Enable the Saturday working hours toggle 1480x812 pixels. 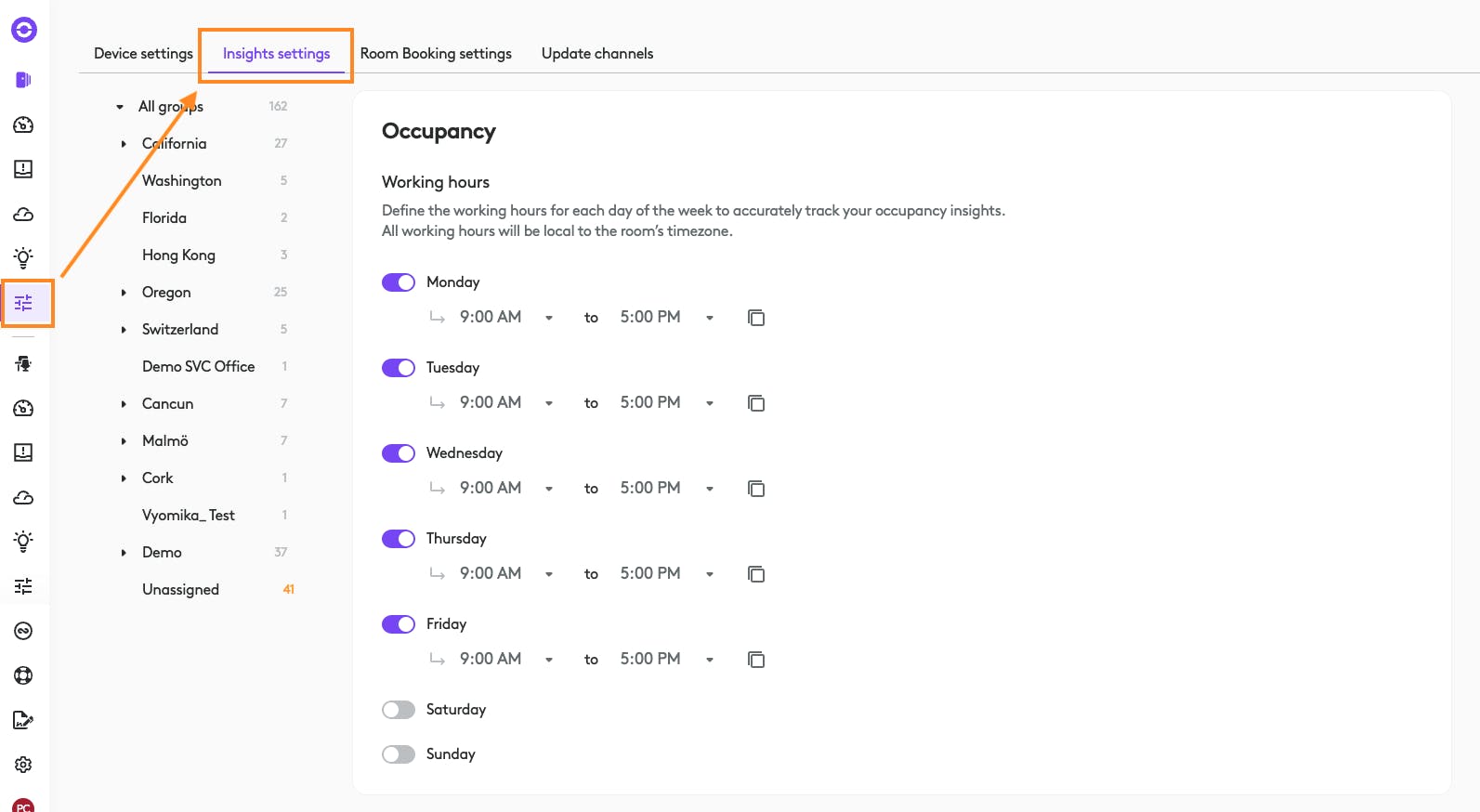point(399,710)
